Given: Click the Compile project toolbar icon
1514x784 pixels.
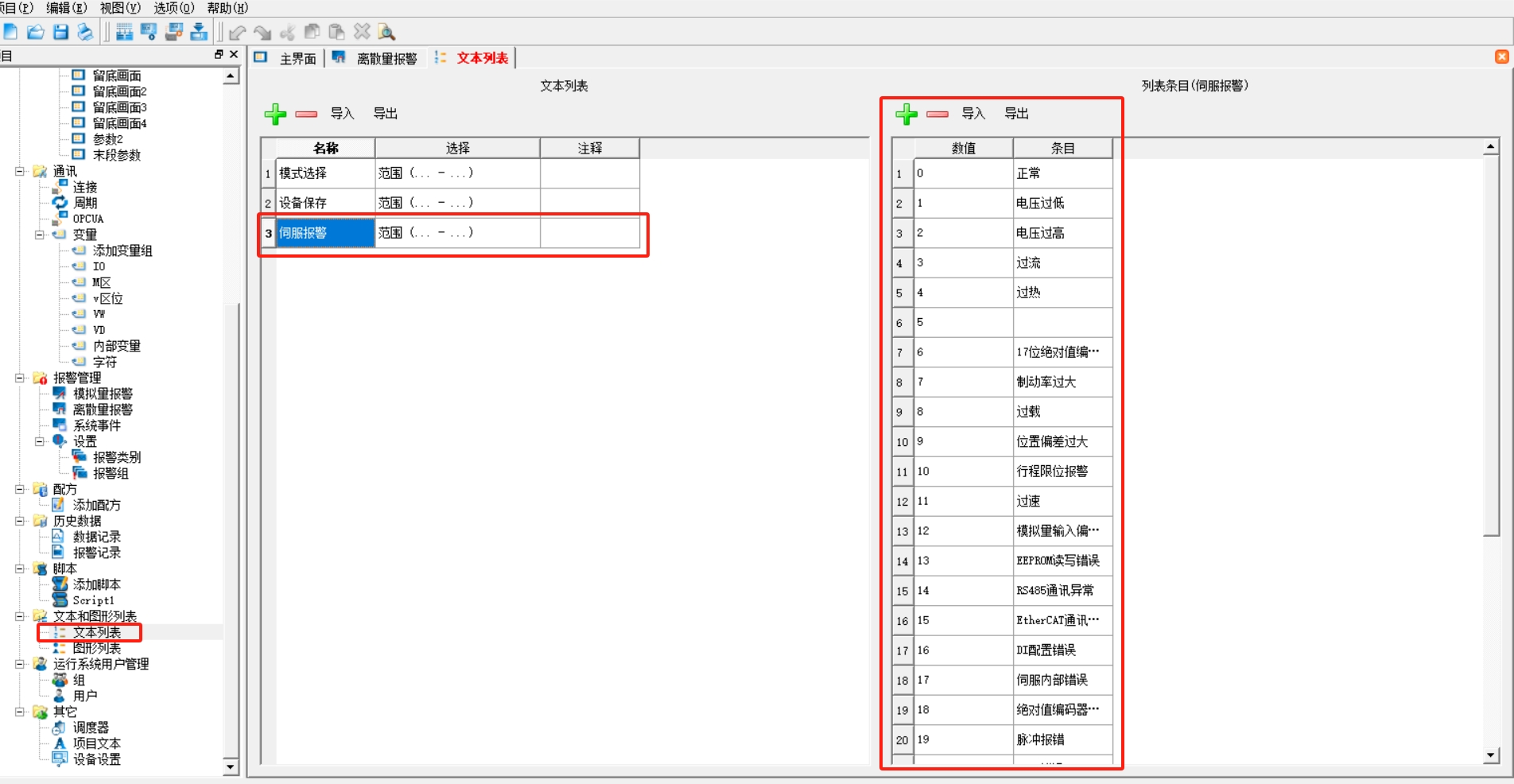Looking at the screenshot, I should click(125, 32).
